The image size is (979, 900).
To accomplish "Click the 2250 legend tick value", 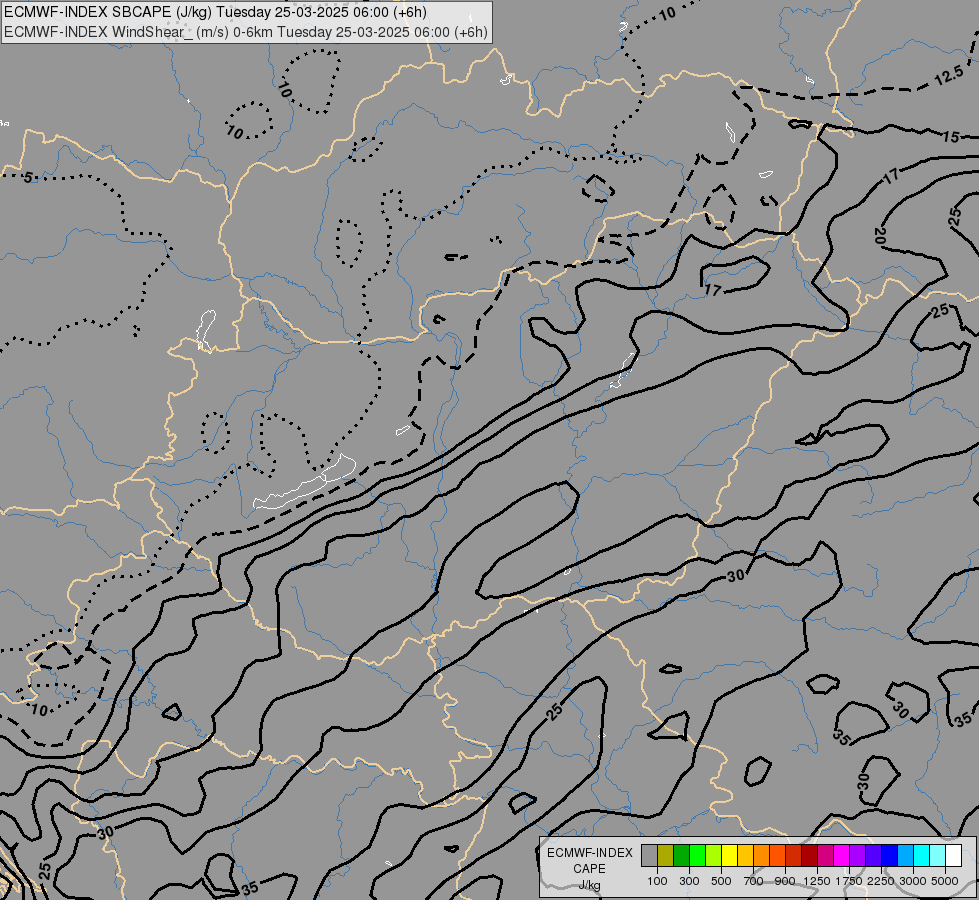I will 881,881.
